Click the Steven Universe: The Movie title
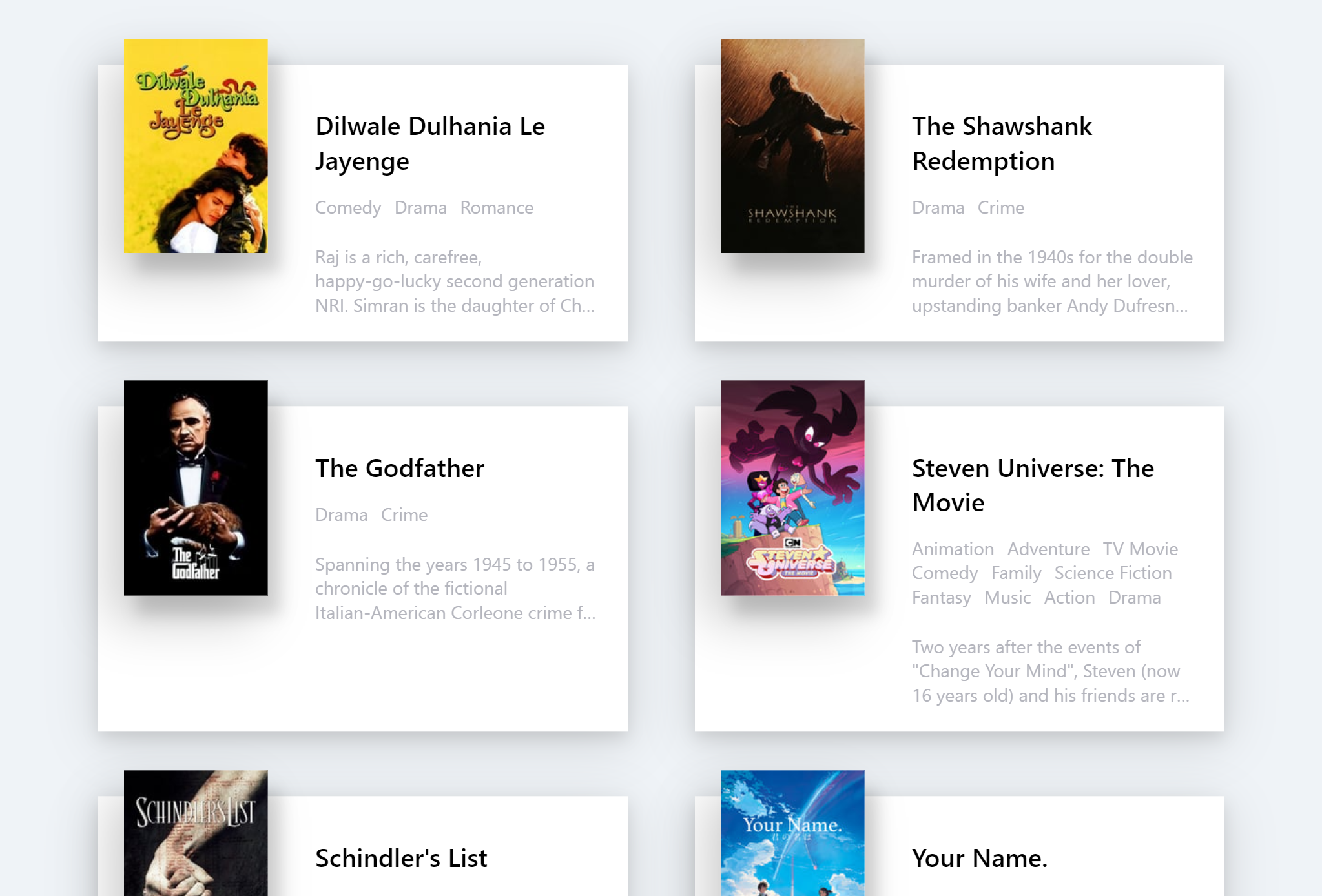 coord(1033,485)
